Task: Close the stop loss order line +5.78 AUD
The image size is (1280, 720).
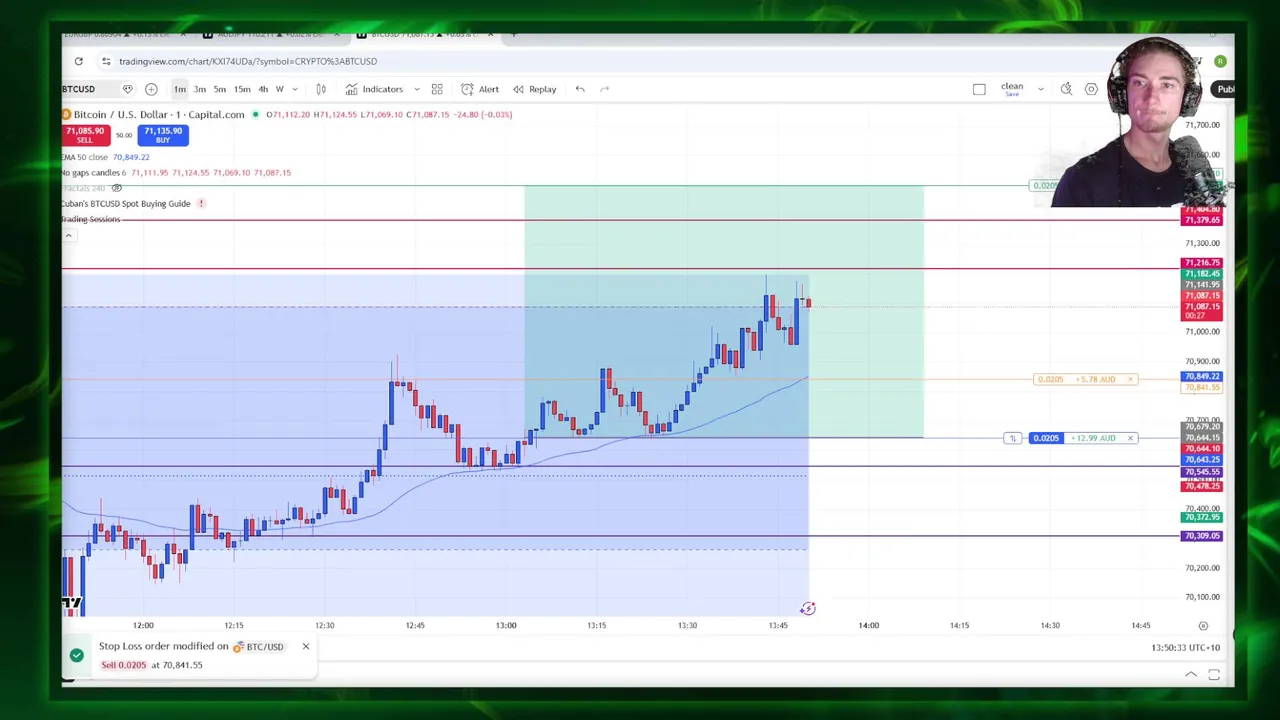Action: tap(1130, 379)
